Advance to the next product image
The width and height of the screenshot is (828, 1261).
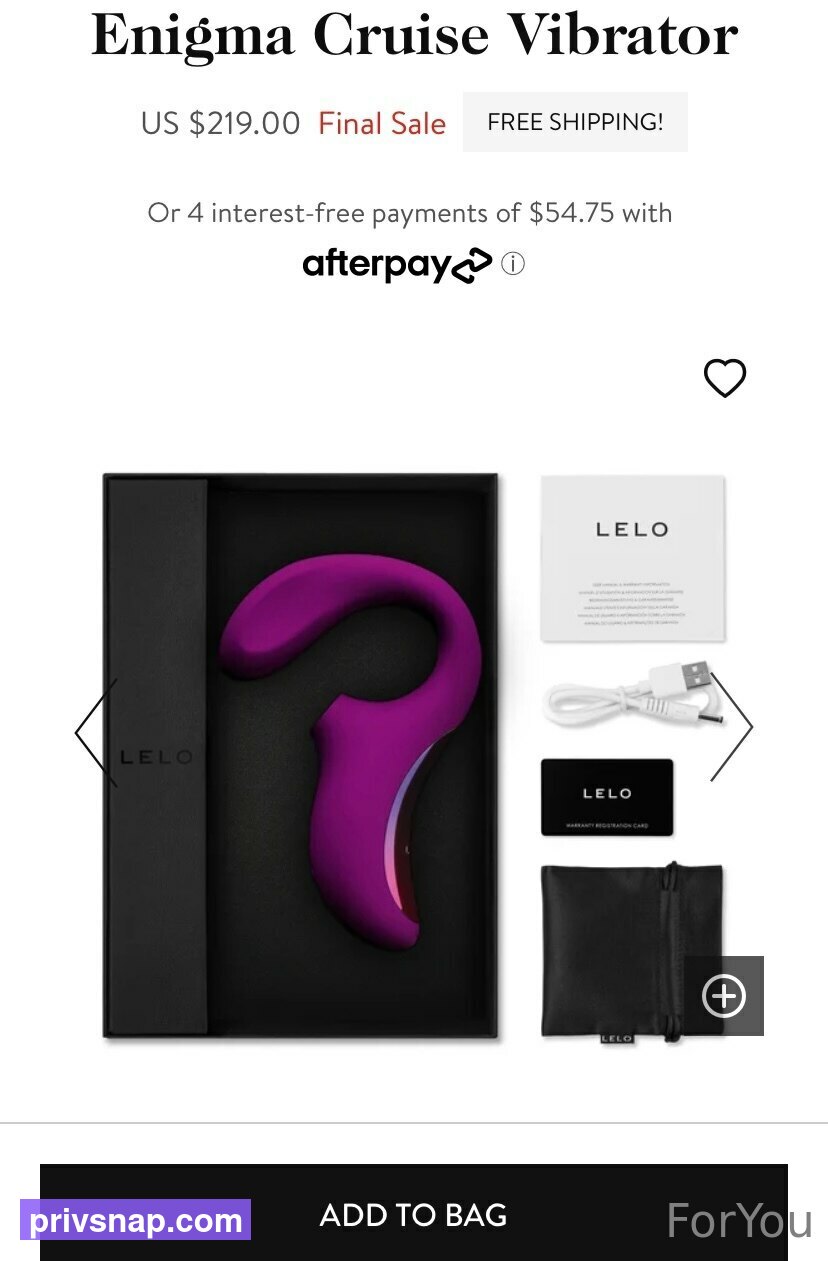[x=731, y=727]
